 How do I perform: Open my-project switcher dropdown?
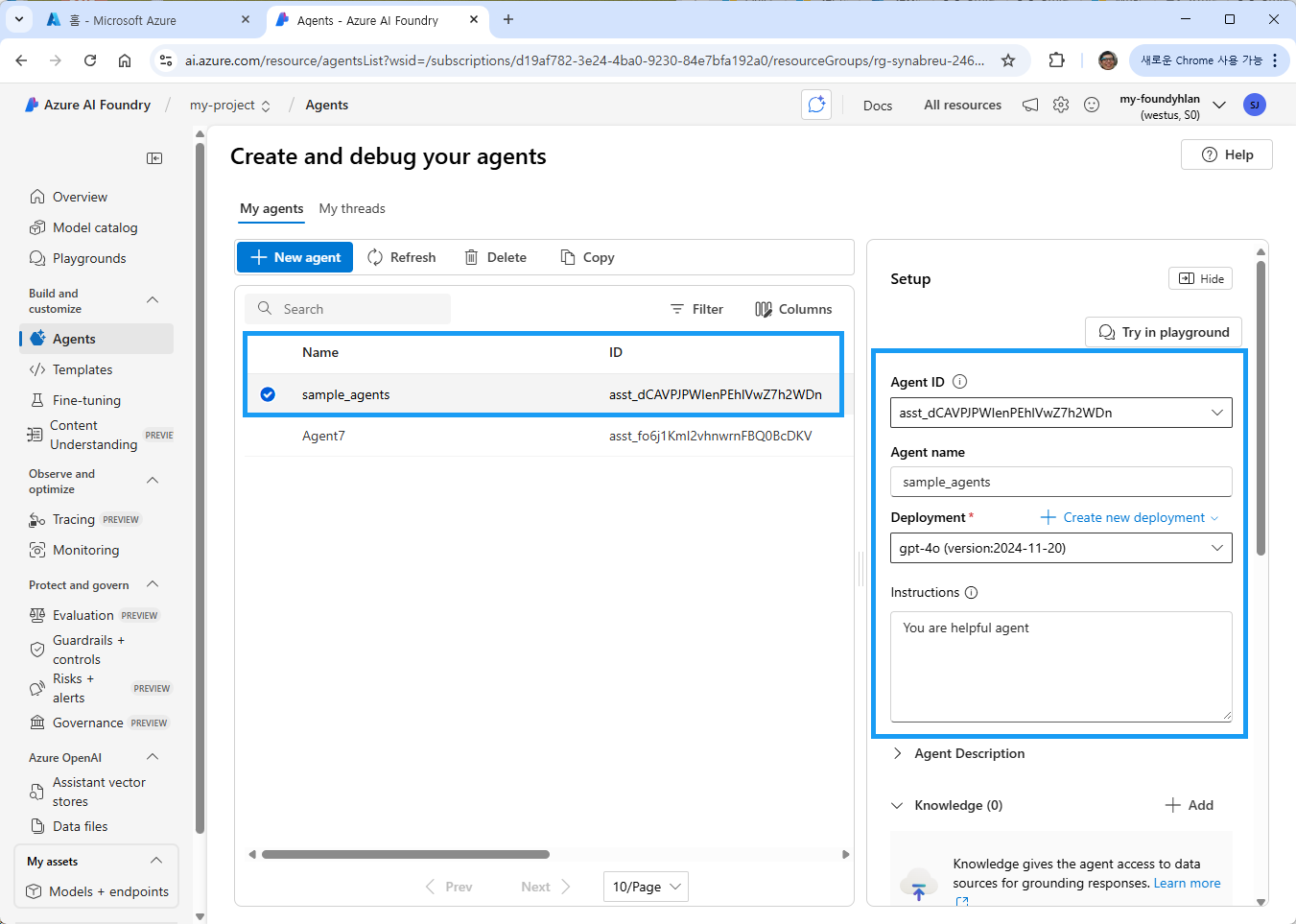point(230,105)
